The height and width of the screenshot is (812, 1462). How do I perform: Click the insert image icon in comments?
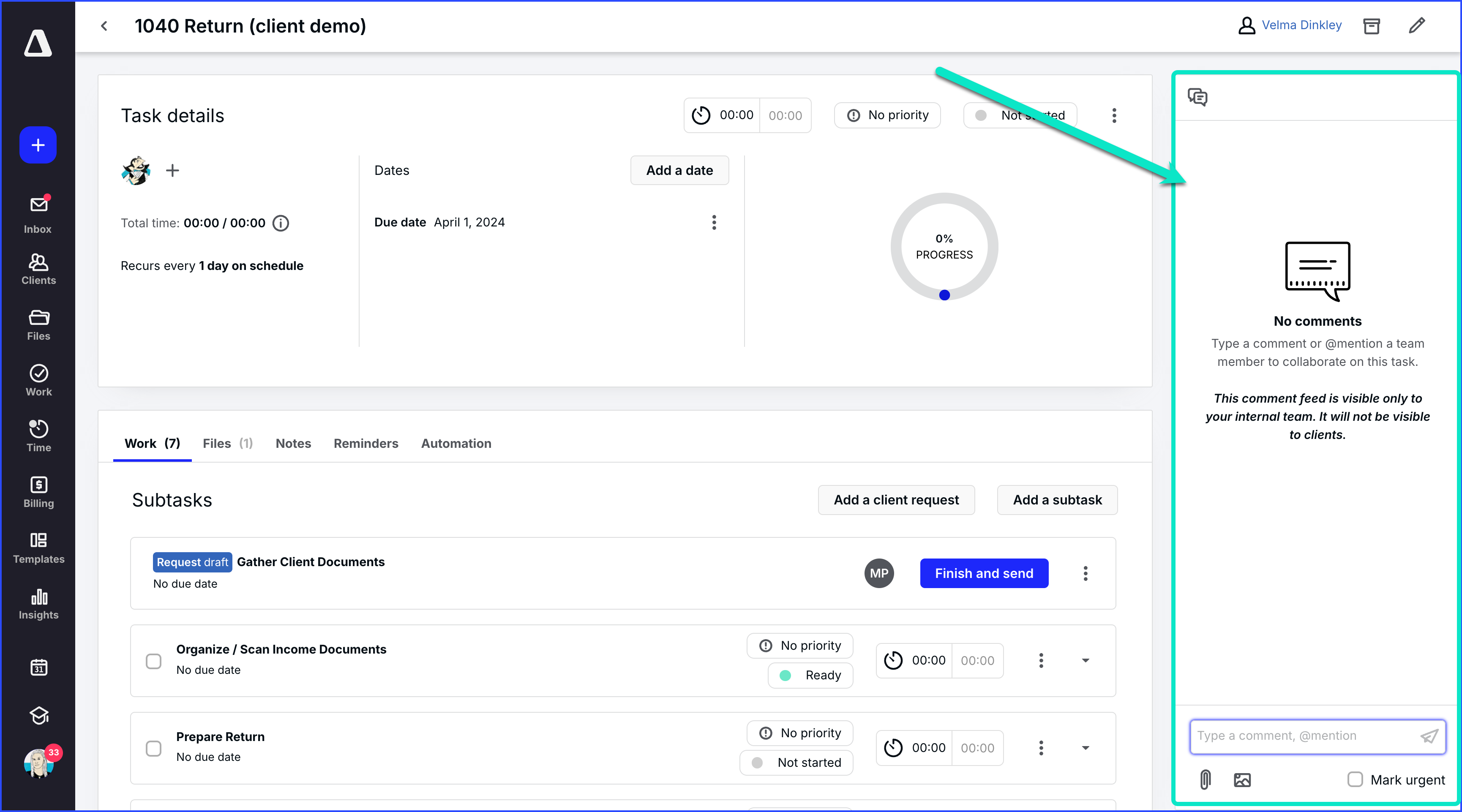click(1242, 779)
